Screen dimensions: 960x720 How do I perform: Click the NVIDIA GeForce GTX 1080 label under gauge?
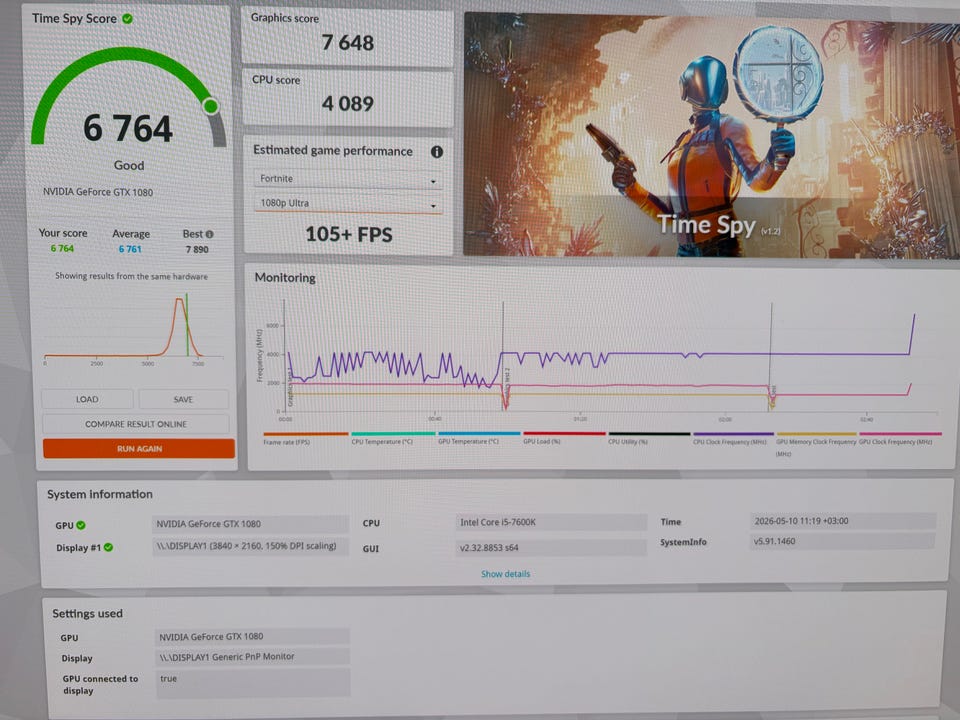pyautogui.click(x=98, y=192)
